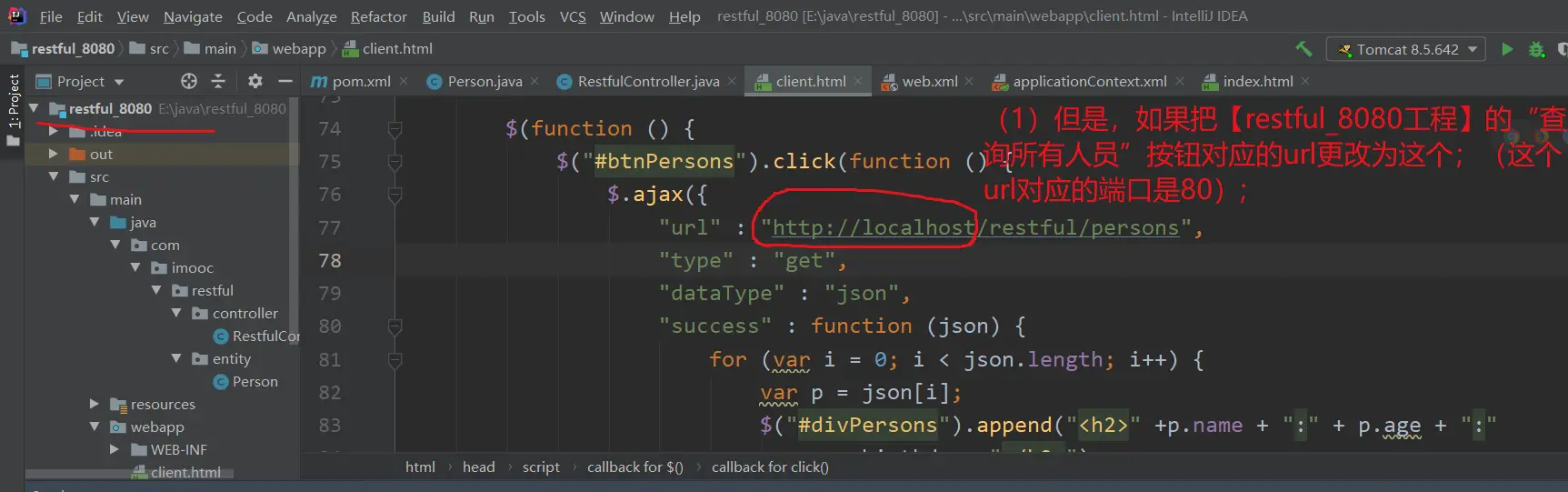Open Project panel settings gear

point(255,81)
